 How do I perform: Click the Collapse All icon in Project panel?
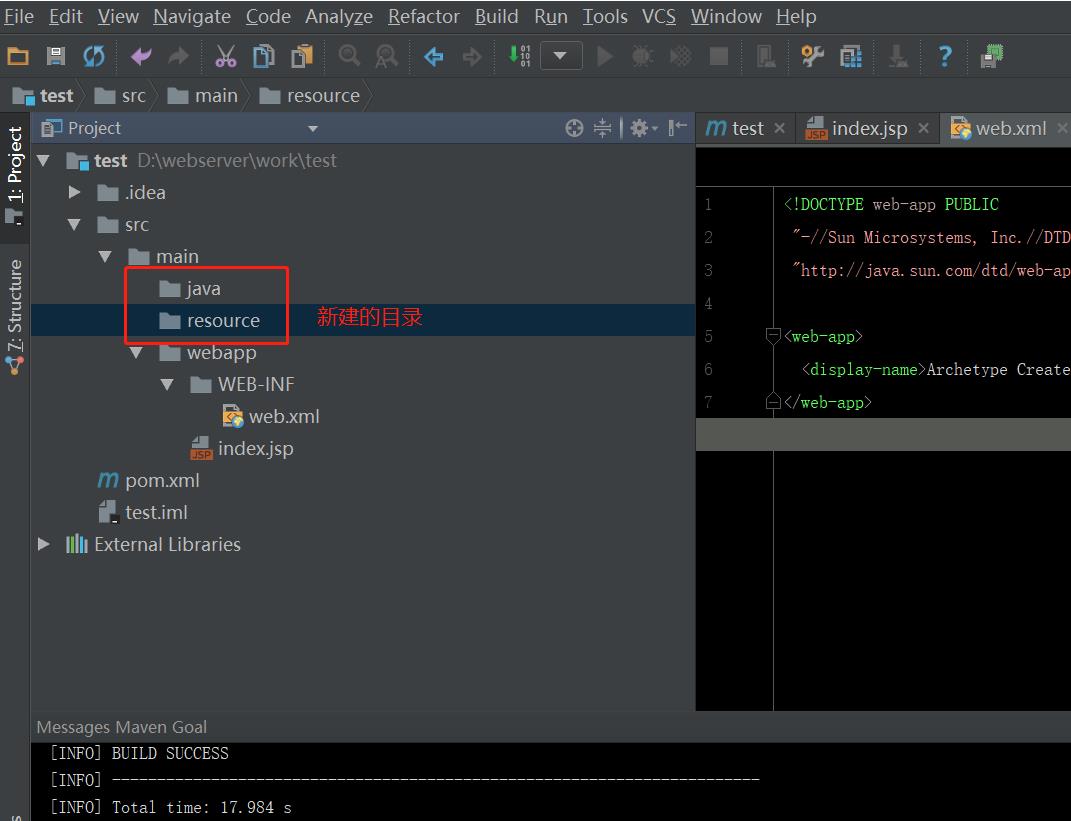point(602,128)
